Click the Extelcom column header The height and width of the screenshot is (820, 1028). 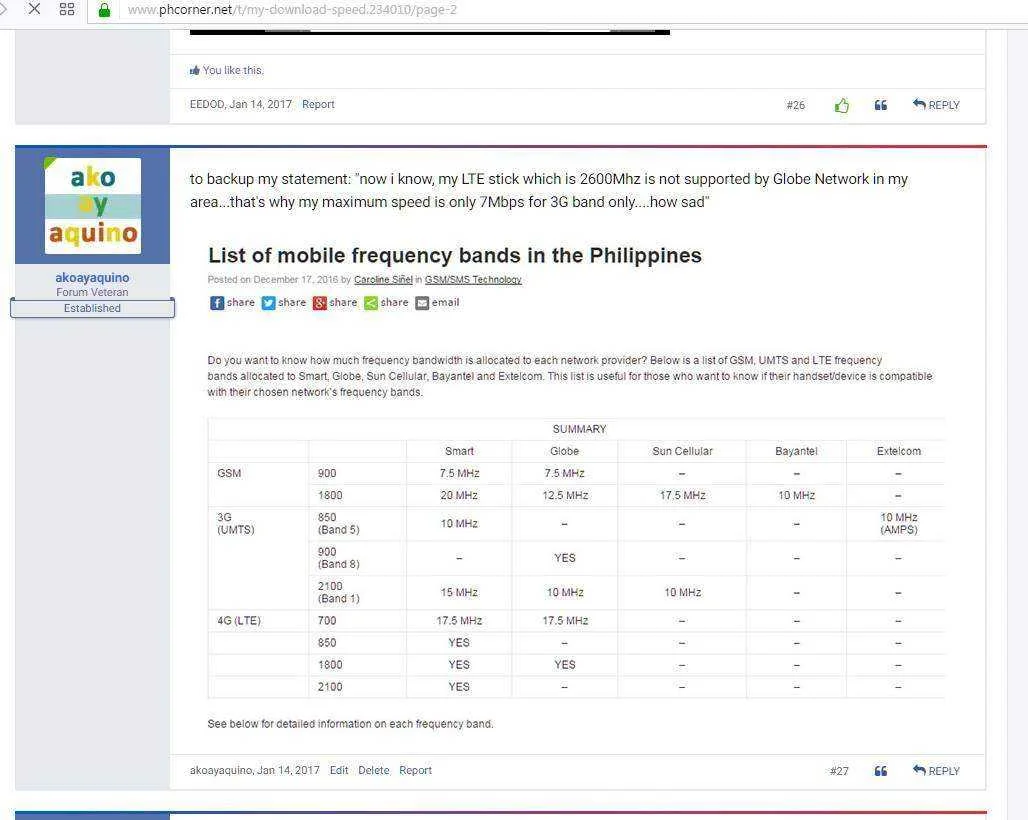click(x=899, y=451)
